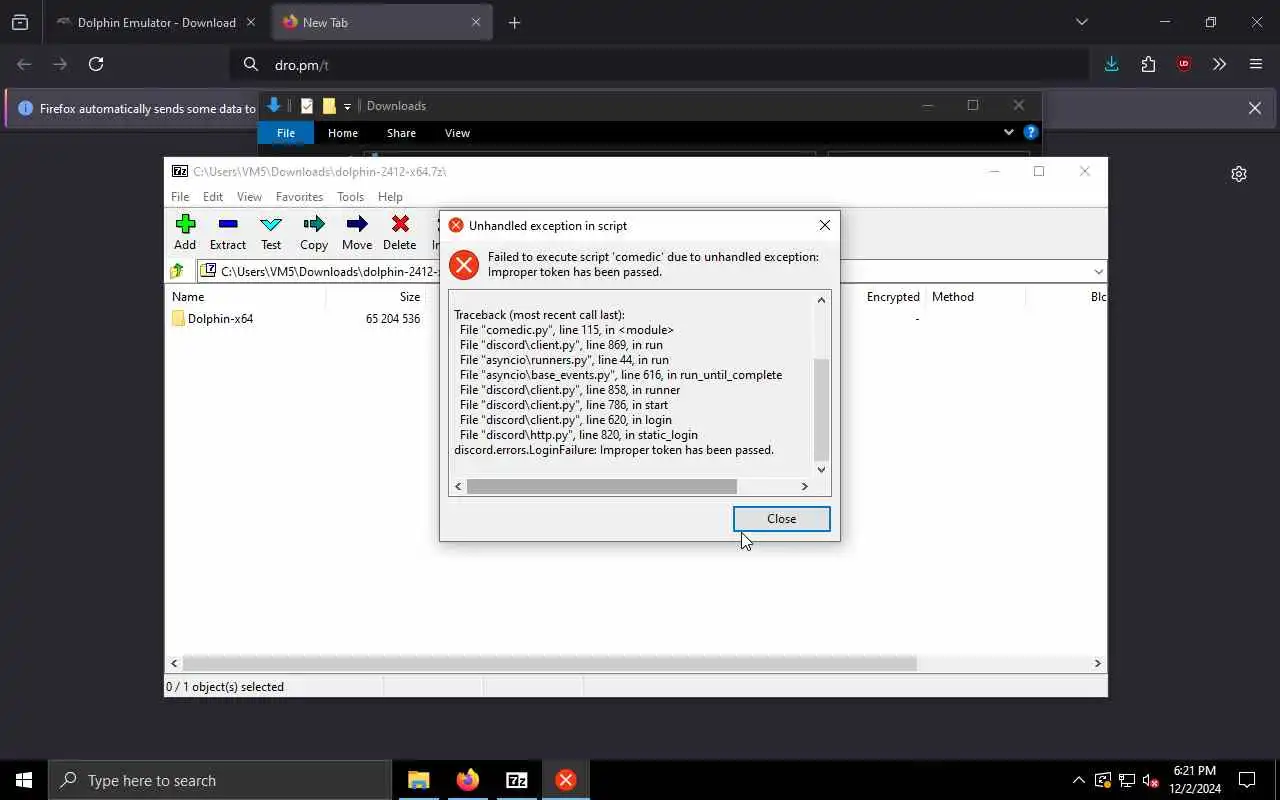Click the Close button in error dialog

[x=781, y=519]
